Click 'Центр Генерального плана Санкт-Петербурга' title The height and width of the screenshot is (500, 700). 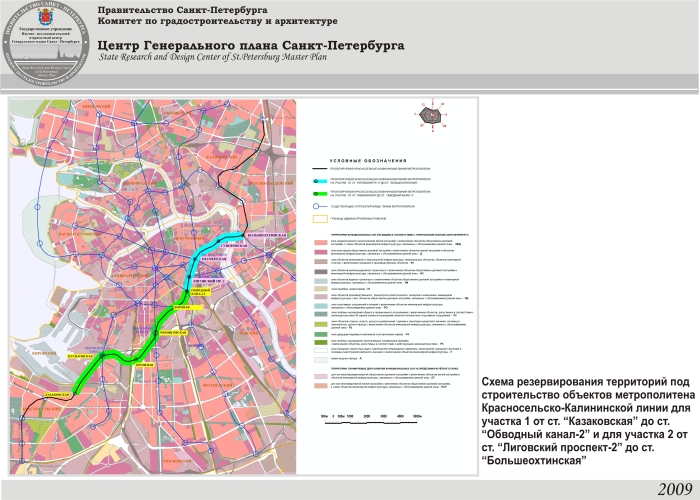click(251, 46)
